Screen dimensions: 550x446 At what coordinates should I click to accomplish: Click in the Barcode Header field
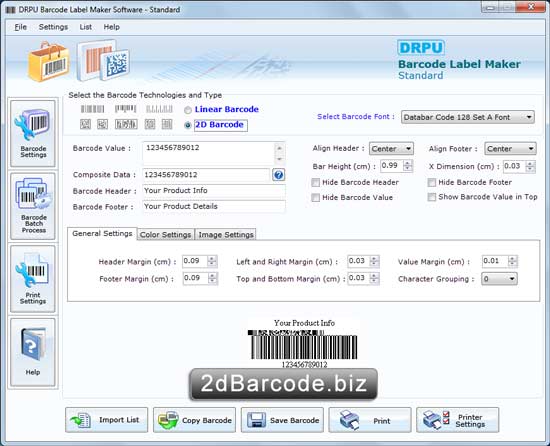pos(214,191)
